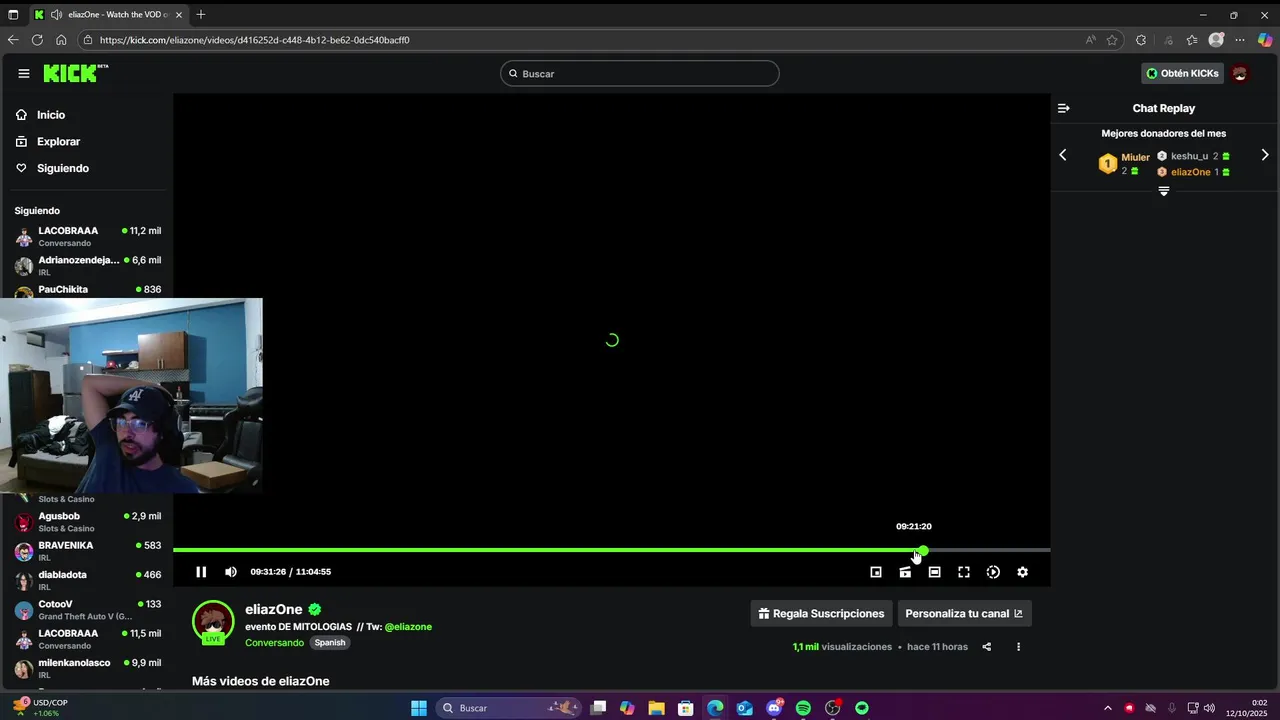The height and width of the screenshot is (720, 1280).
Task: Click eliazOne donor name in leaderboard
Action: point(1190,172)
